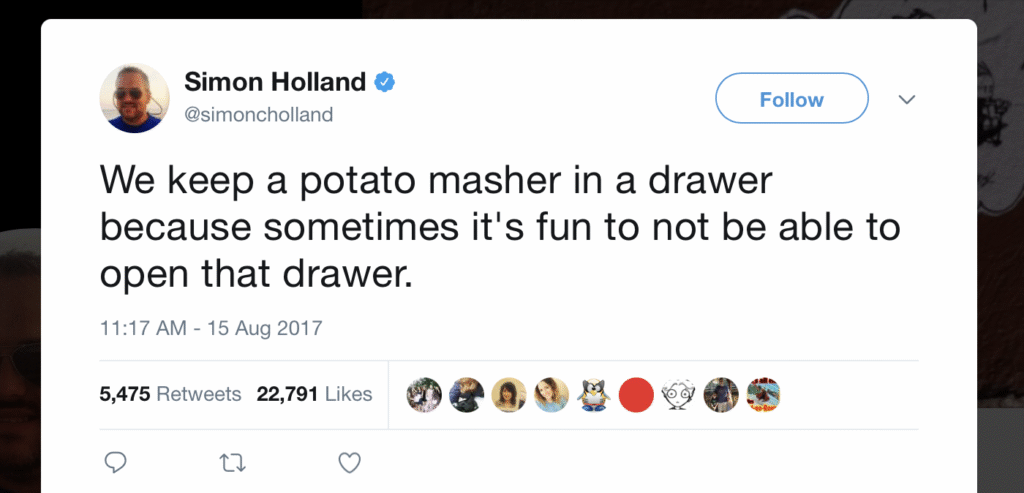Viewport: 1024px width, 493px height.
Task: Retweet this tweet using the retweet icon
Action: click(233, 462)
